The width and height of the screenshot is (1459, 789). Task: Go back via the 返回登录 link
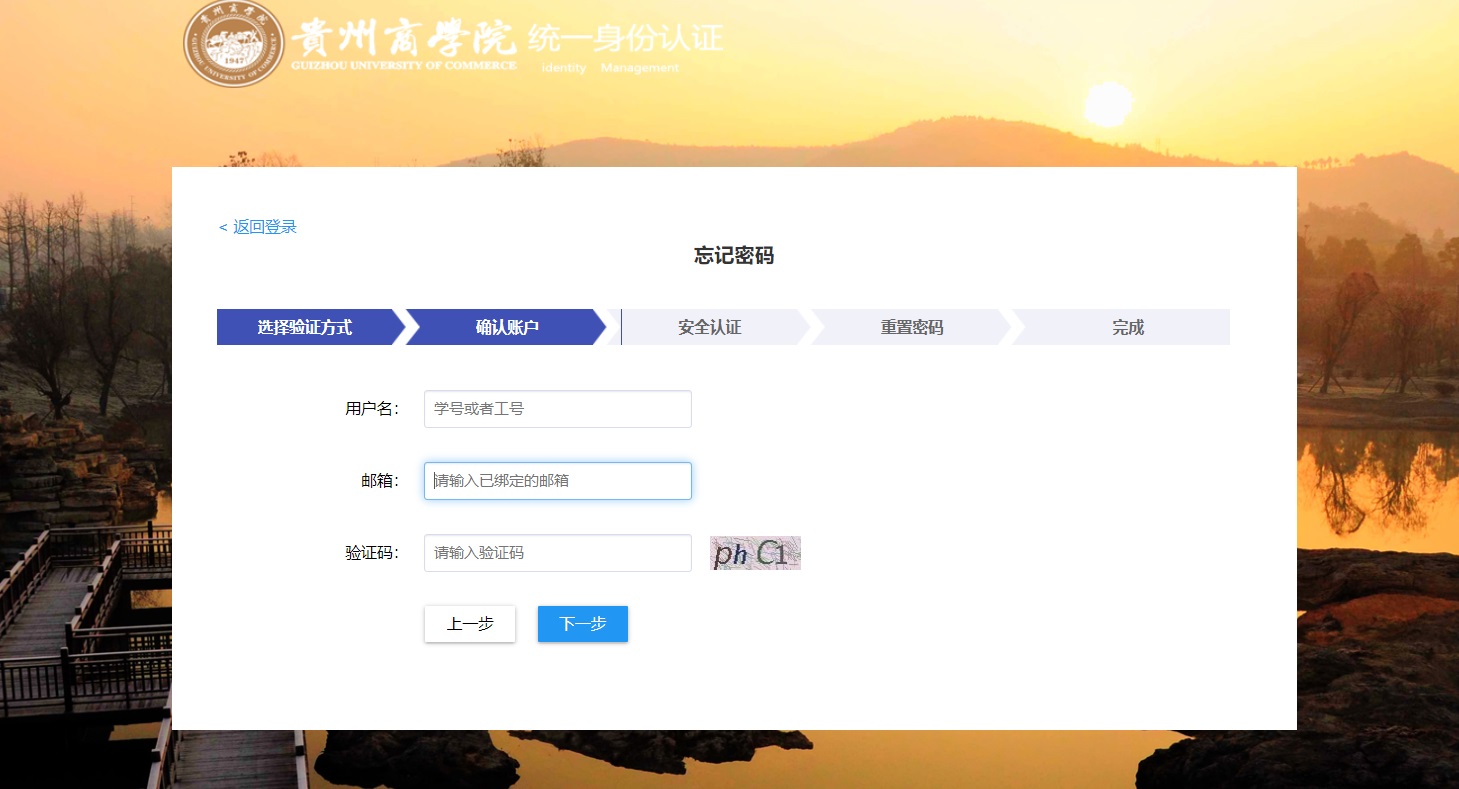pos(258,227)
